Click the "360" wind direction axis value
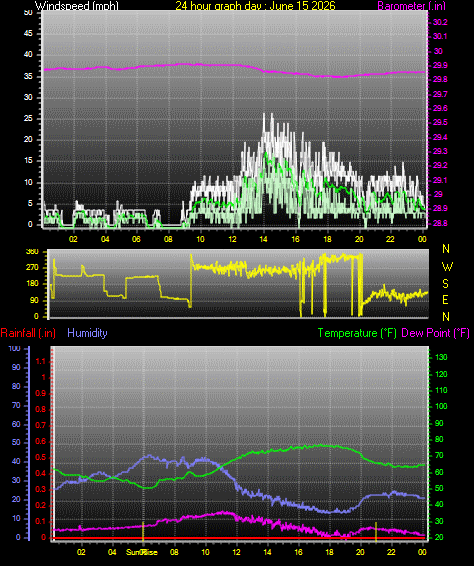 32,252
